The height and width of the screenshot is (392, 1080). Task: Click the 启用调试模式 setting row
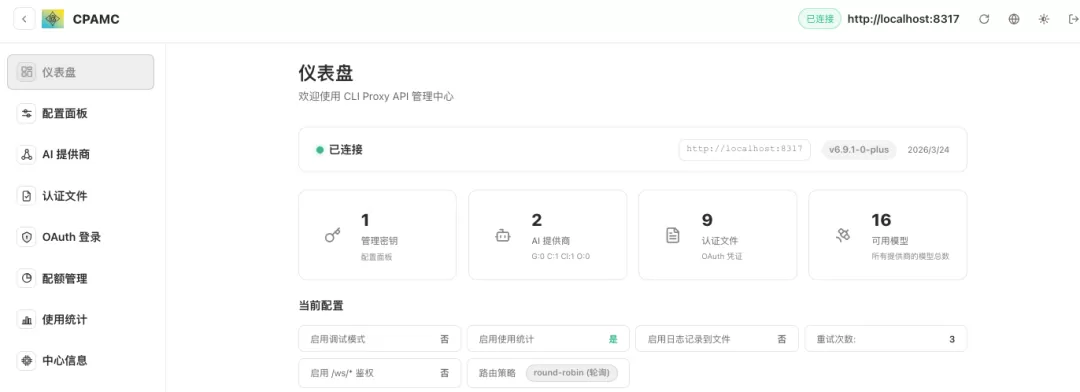pos(380,339)
